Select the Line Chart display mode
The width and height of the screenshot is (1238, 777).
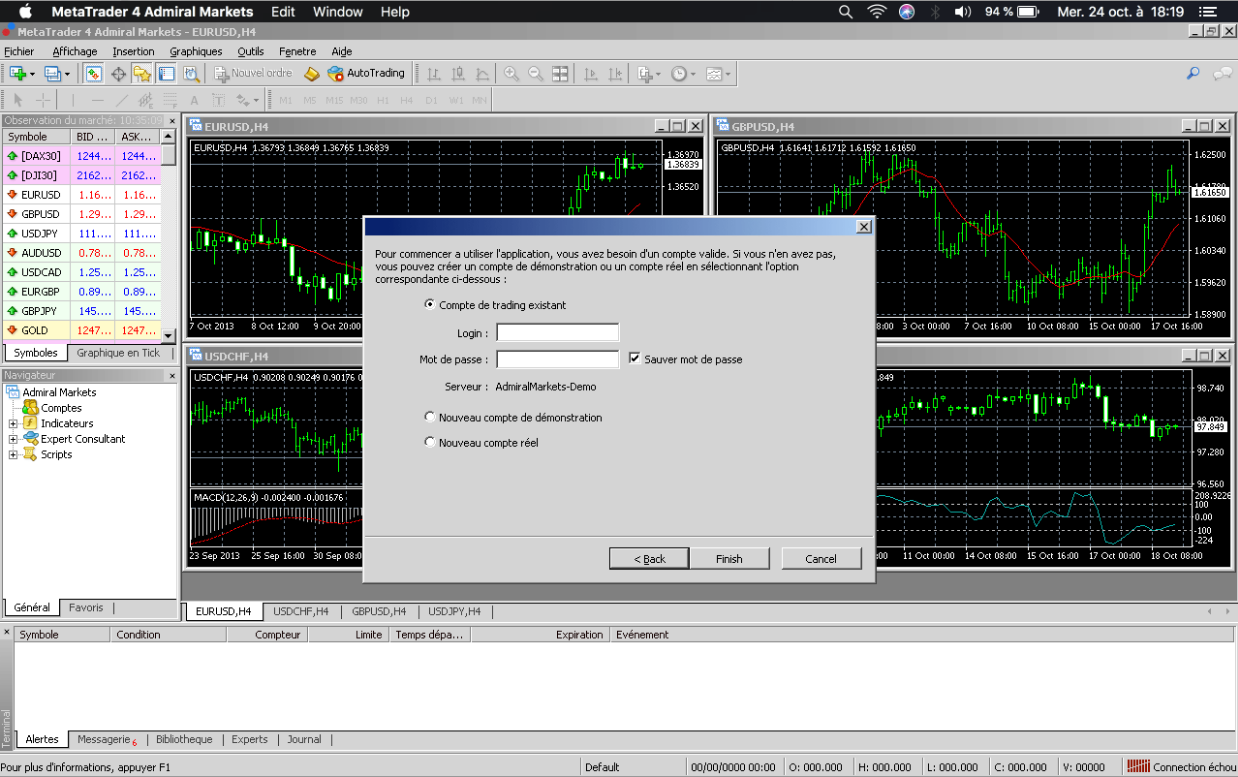482,73
